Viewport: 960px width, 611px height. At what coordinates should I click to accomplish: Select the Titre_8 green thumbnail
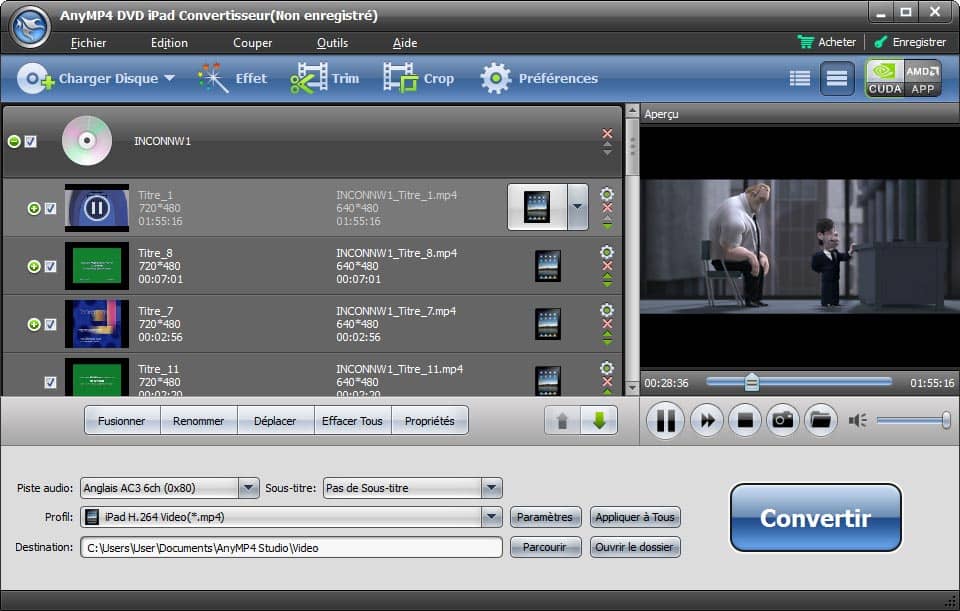97,266
